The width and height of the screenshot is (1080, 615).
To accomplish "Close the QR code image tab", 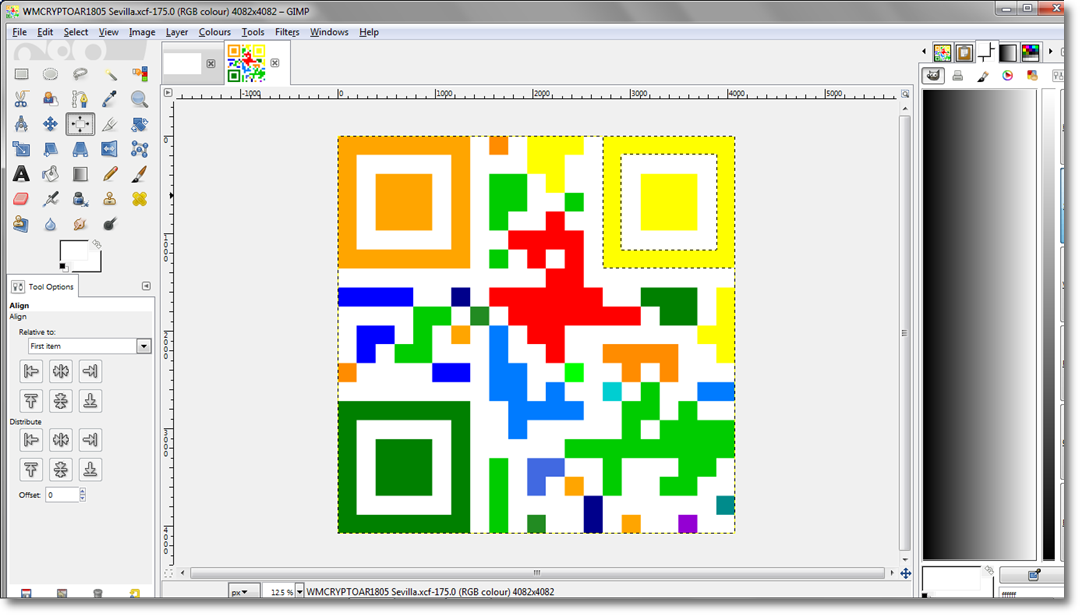I will (275, 63).
